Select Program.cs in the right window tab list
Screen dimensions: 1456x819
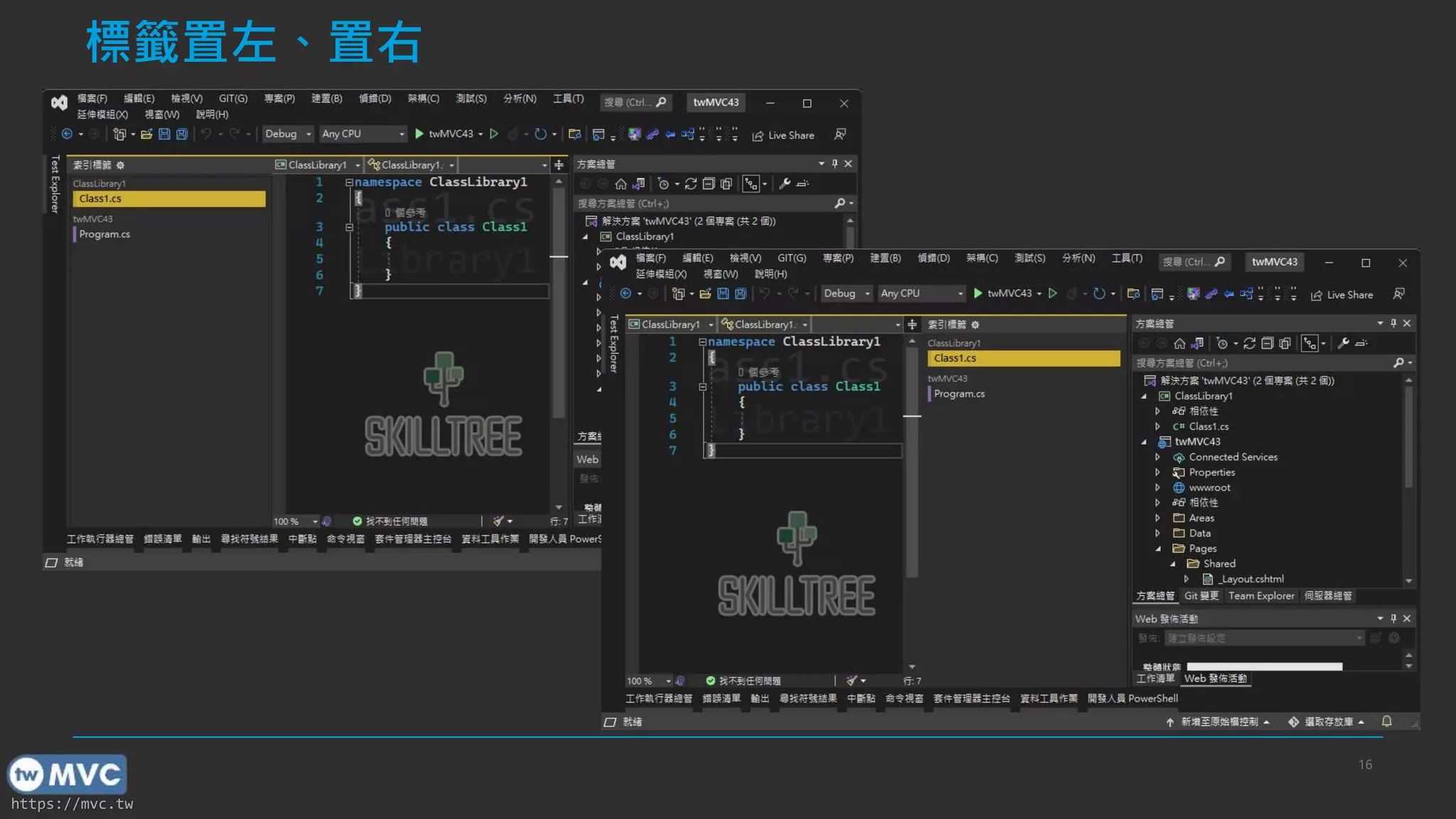pyautogui.click(x=959, y=394)
